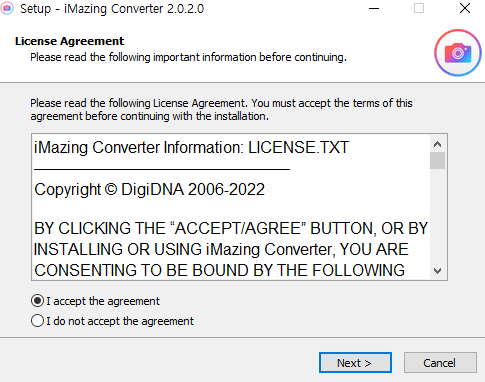
Task: Click the license text scrollbar thumb
Action: (437, 161)
